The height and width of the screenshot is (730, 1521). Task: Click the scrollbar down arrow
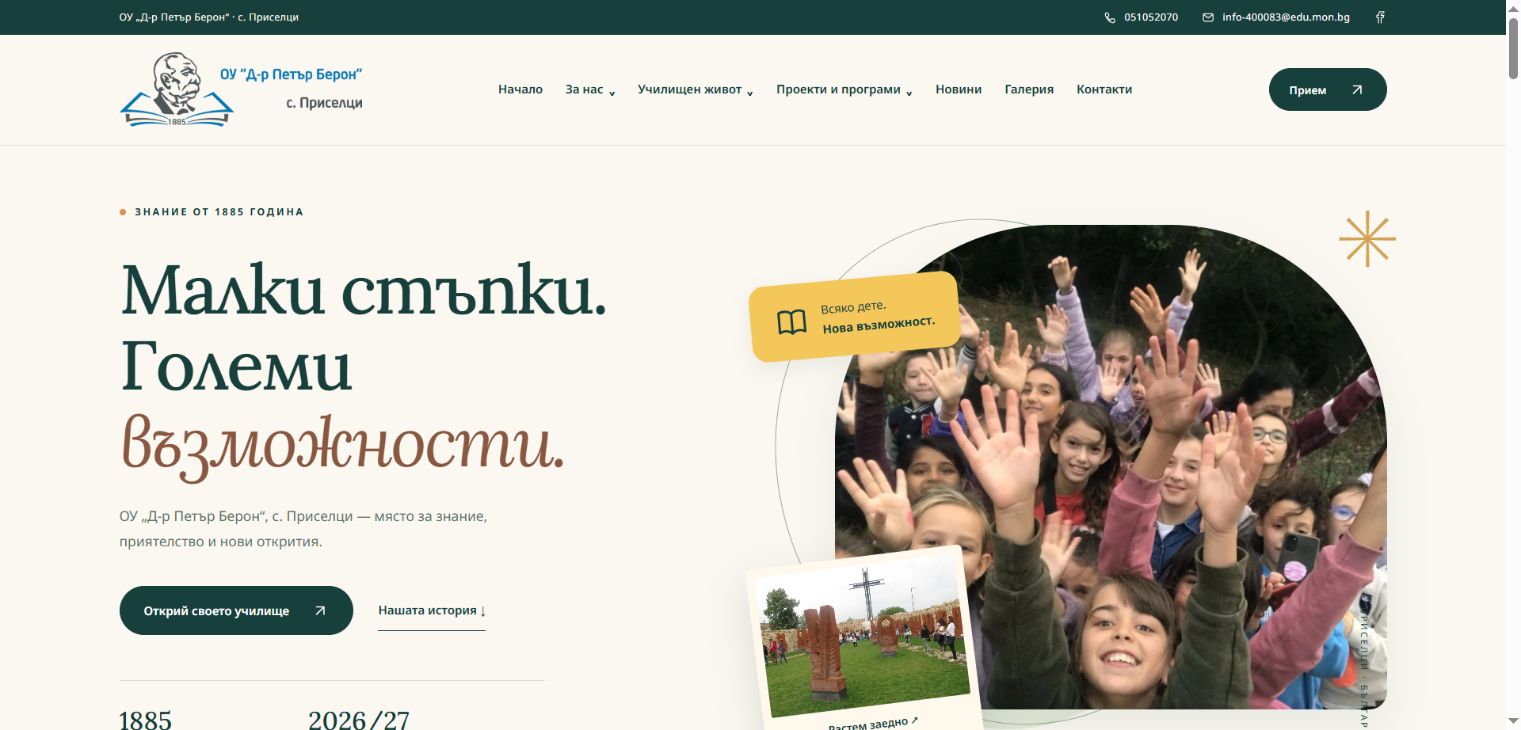tap(1513, 721)
